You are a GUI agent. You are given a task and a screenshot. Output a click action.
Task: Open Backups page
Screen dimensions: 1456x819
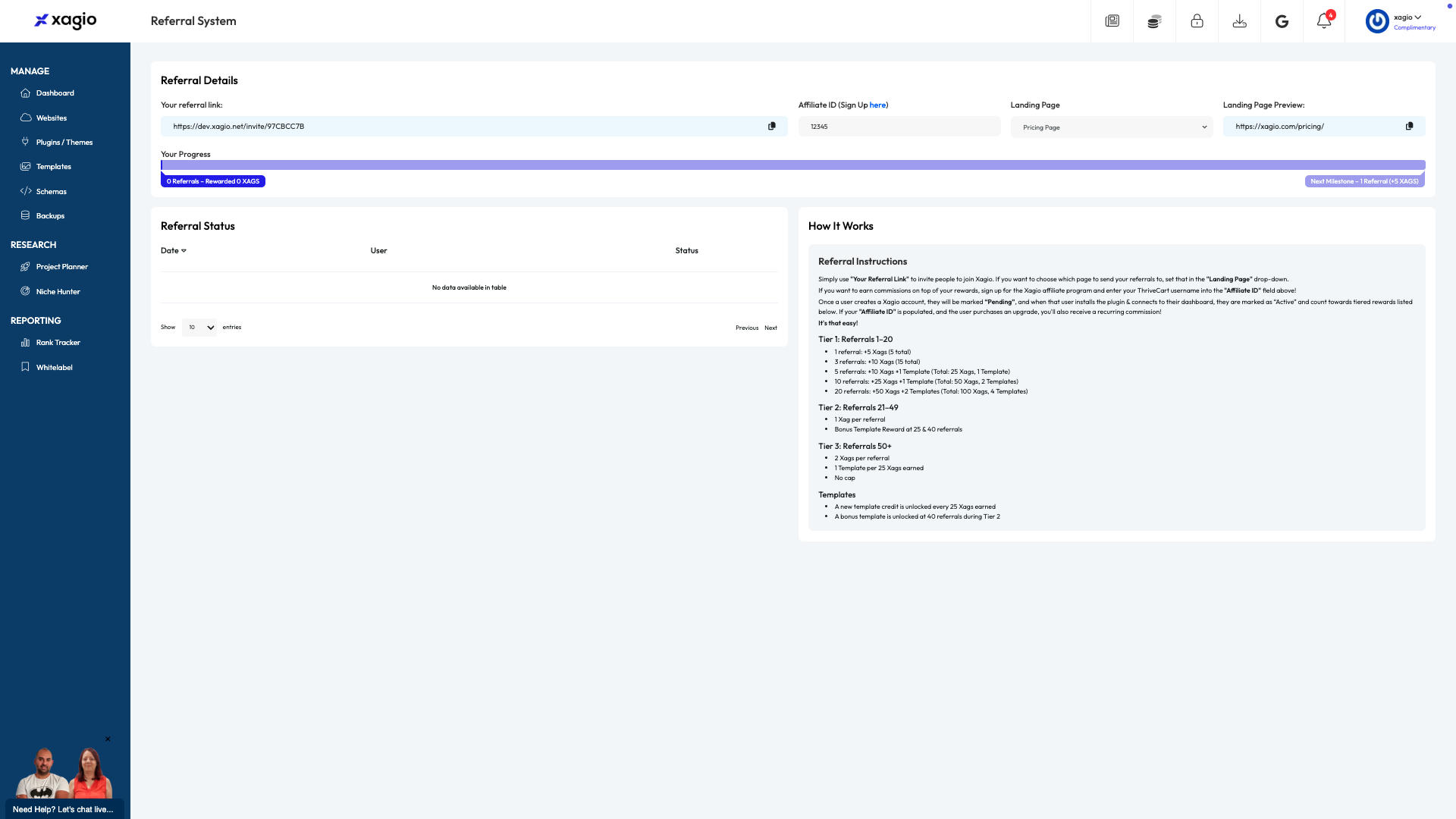[x=51, y=216]
